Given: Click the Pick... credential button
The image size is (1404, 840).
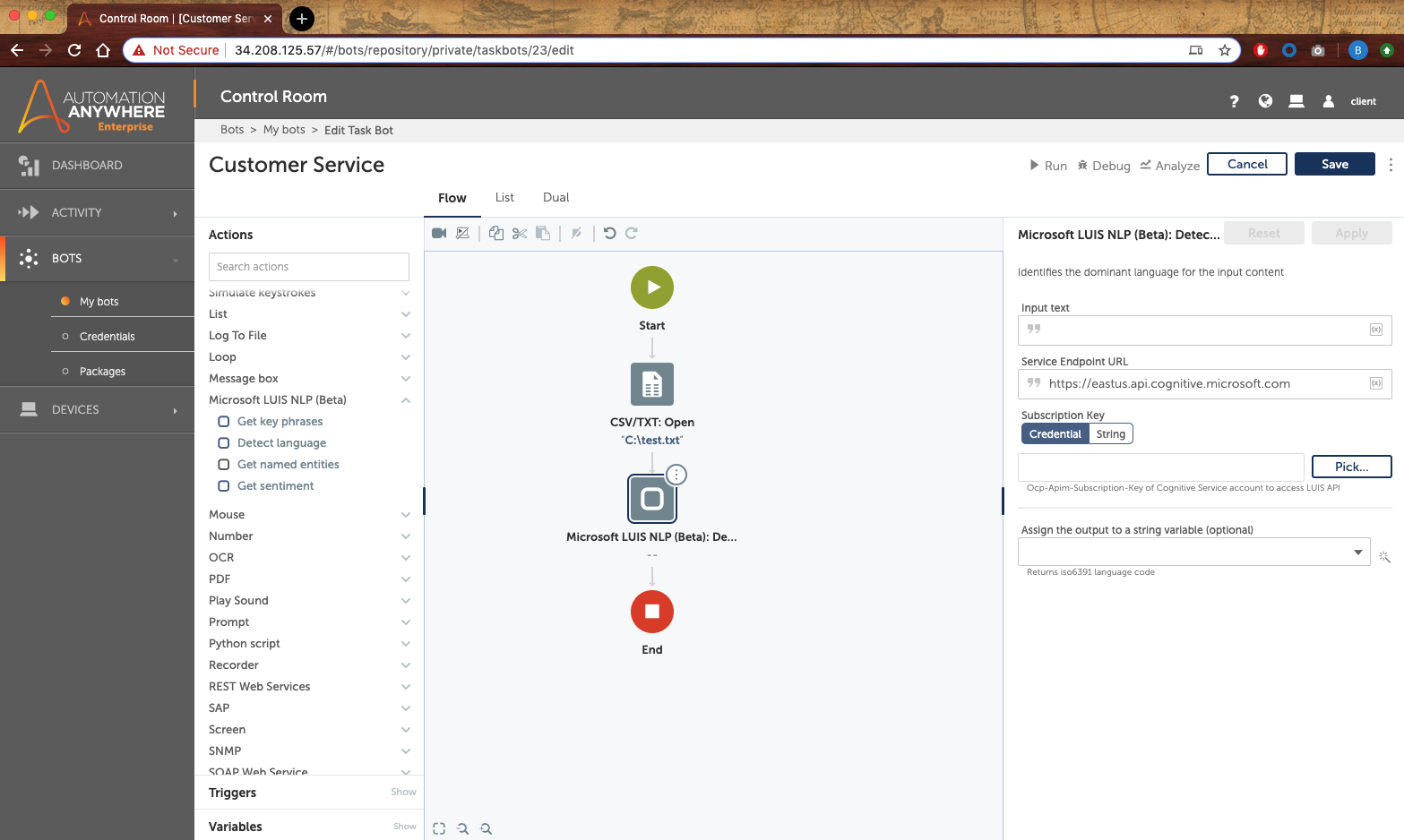Looking at the screenshot, I should click(1351, 467).
